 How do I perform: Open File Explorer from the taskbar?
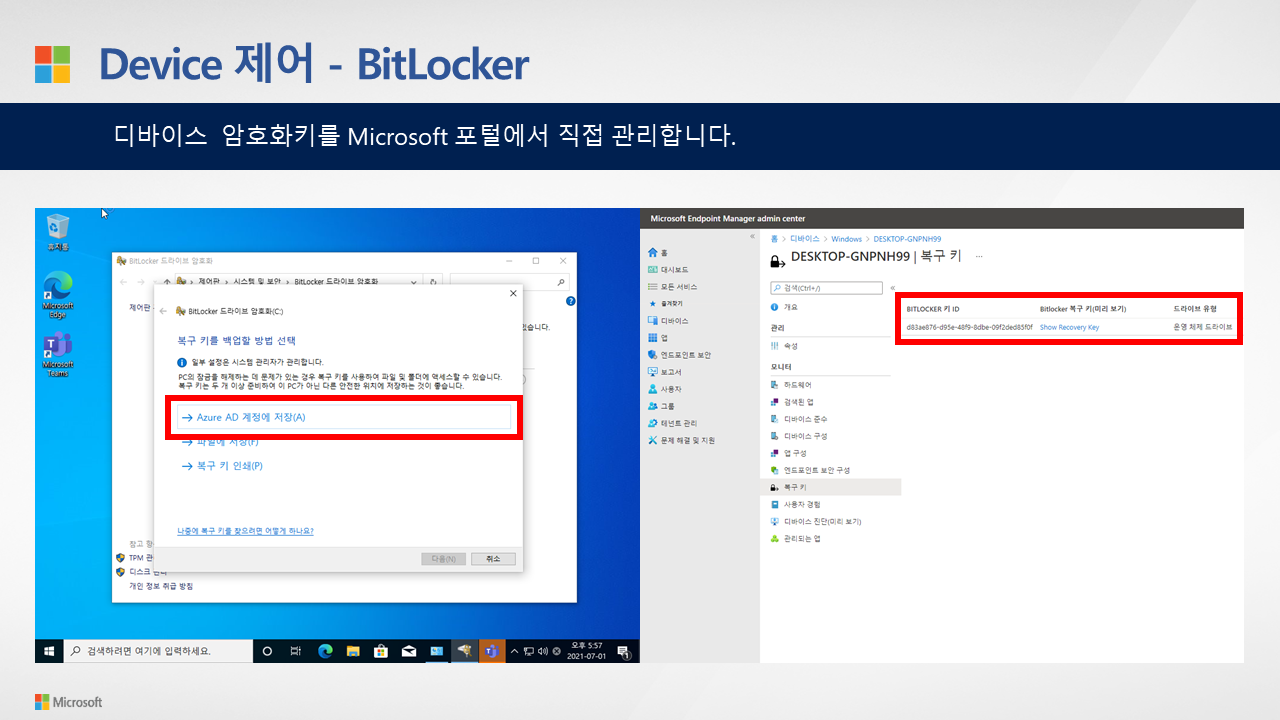click(352, 651)
